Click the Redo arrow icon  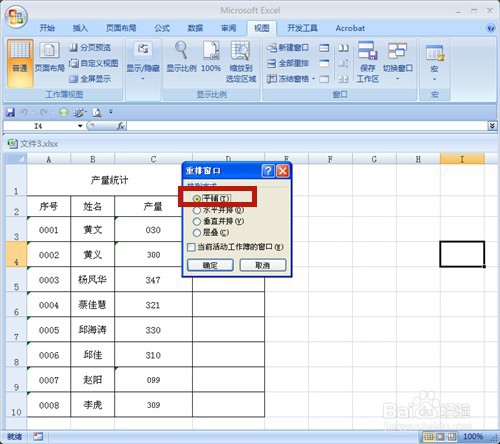[x=44, y=112]
